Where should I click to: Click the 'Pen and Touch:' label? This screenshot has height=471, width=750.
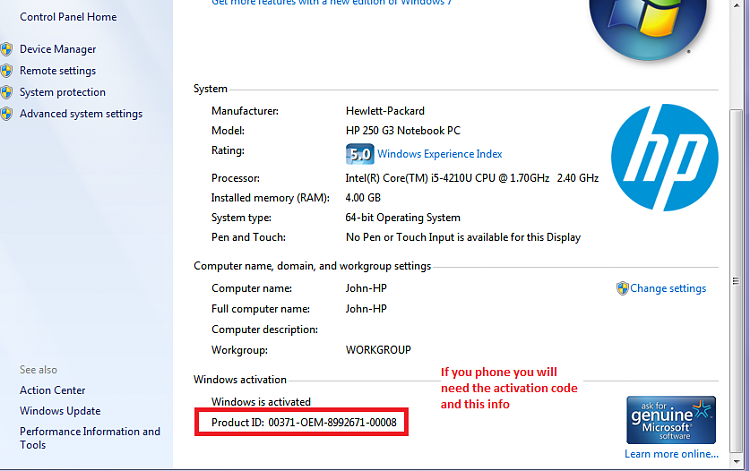pos(248,237)
